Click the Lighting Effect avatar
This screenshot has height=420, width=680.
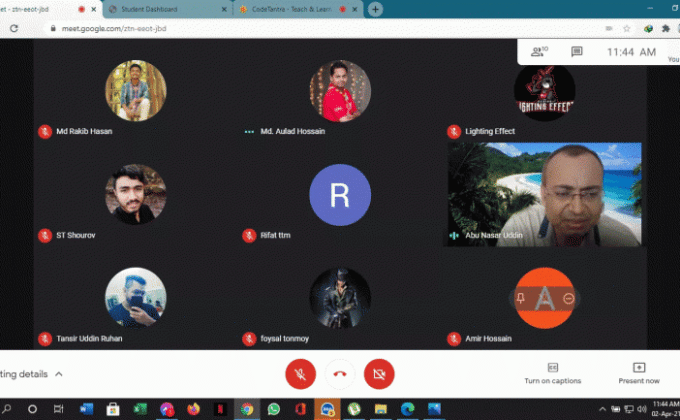pyautogui.click(x=544, y=92)
